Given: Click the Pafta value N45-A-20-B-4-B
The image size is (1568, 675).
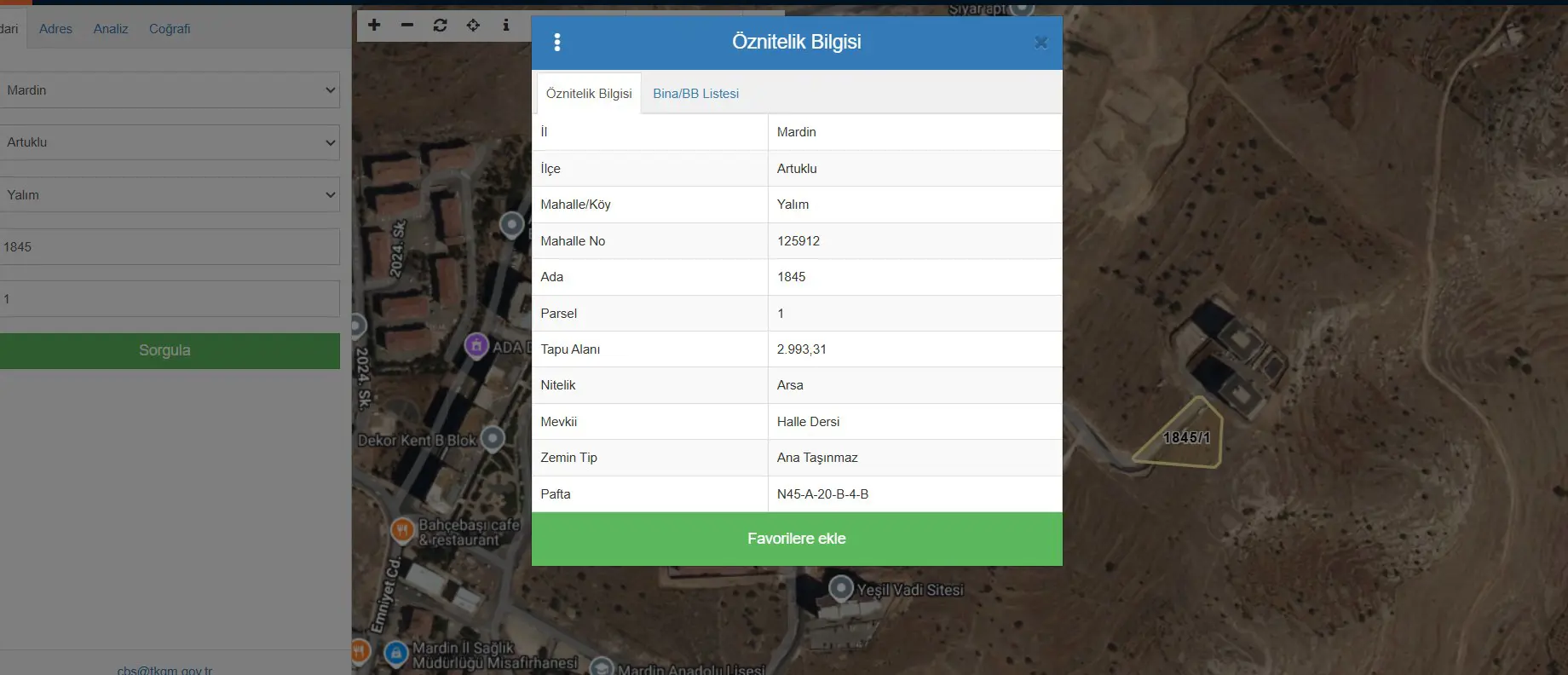Looking at the screenshot, I should (x=822, y=494).
